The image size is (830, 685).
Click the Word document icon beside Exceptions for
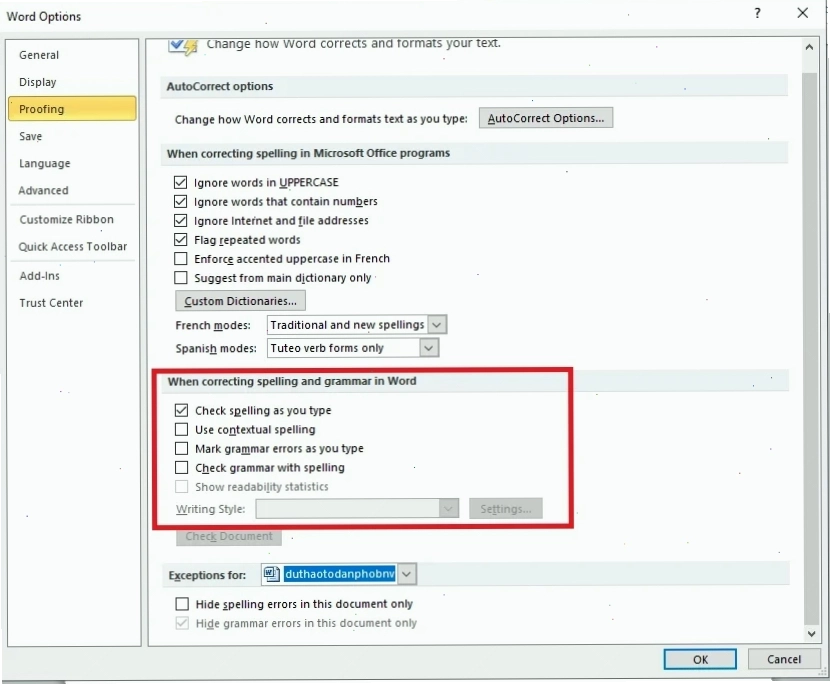(272, 574)
